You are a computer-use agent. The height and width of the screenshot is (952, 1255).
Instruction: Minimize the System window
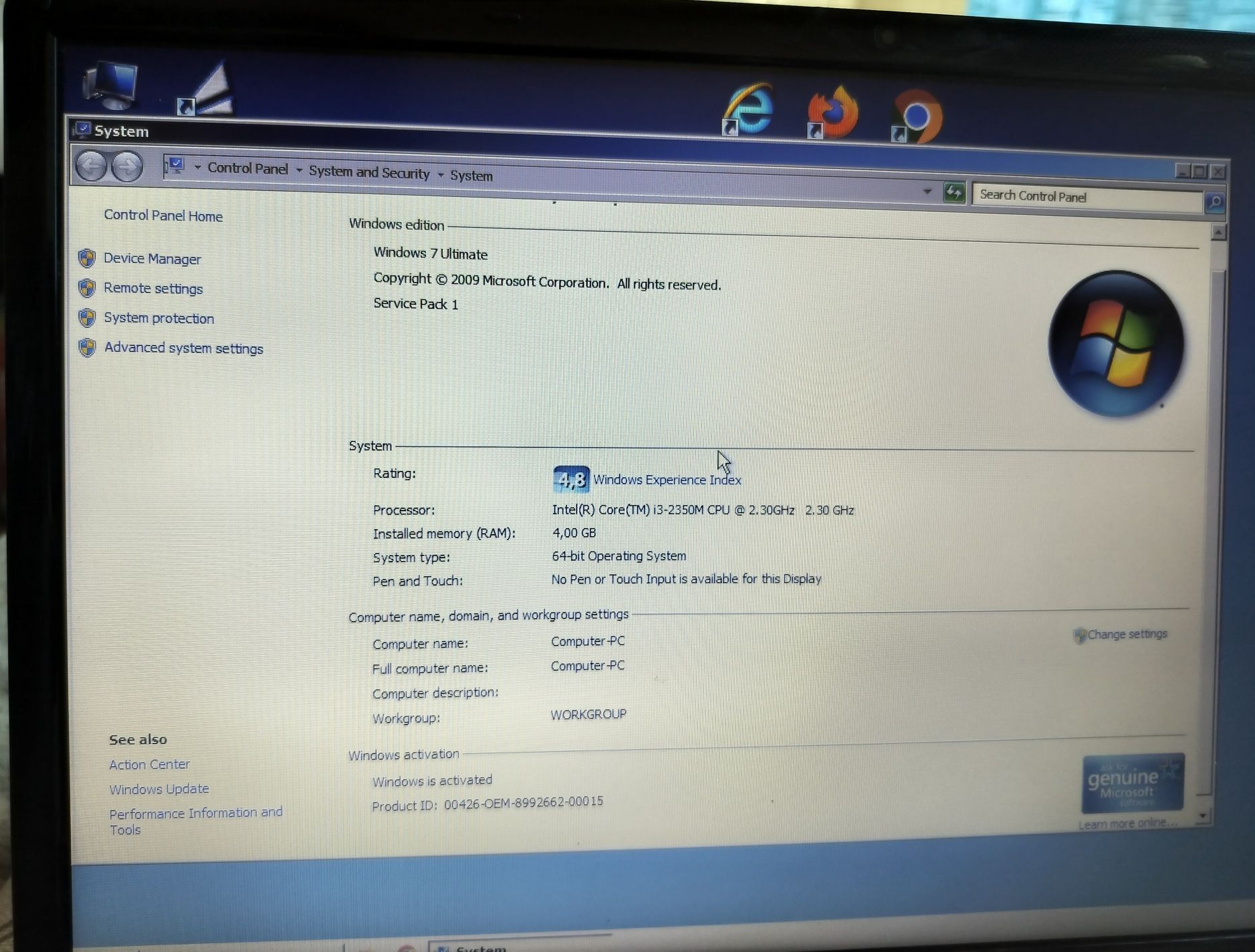[1183, 171]
